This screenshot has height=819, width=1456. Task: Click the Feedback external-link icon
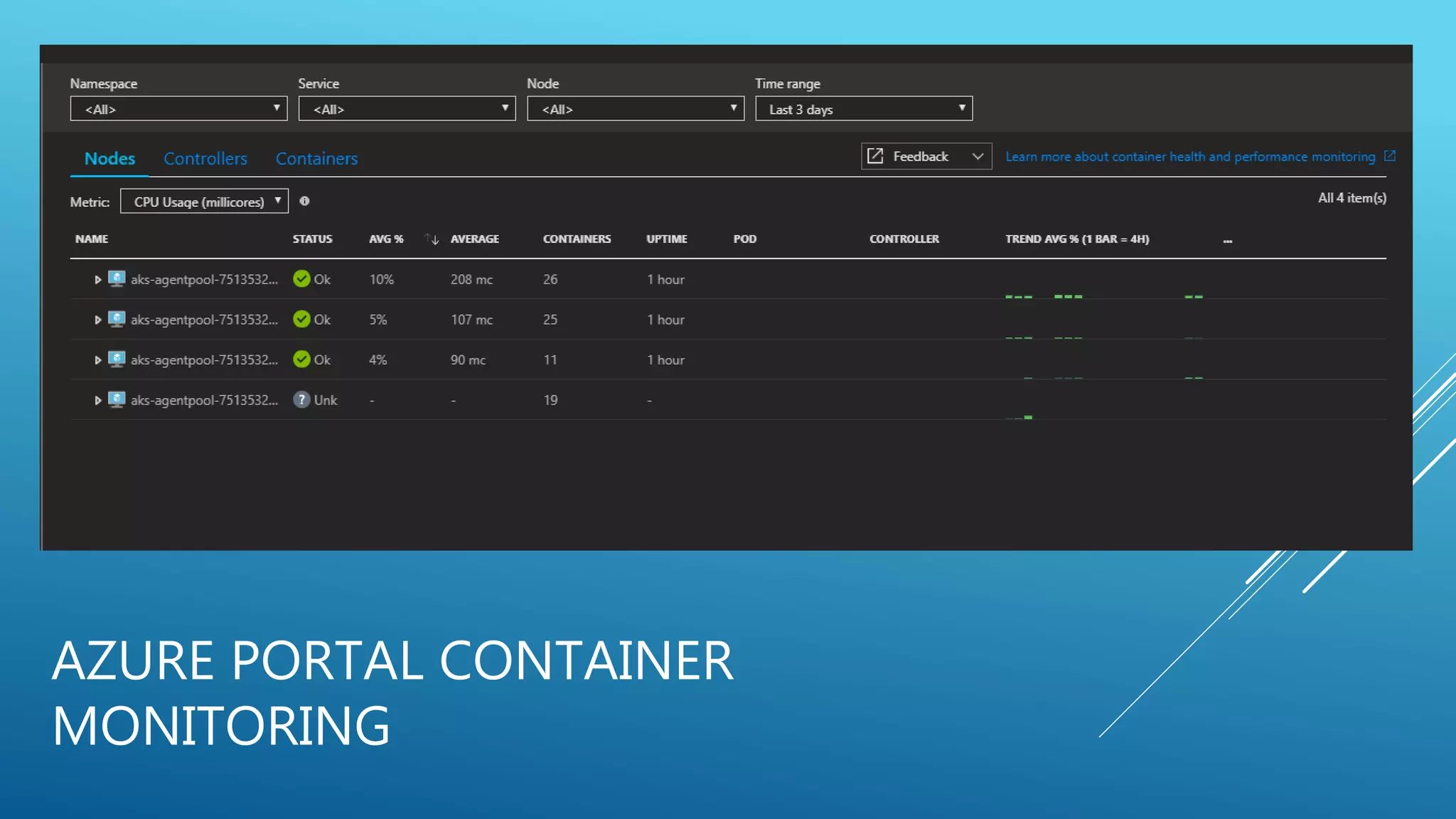pyautogui.click(x=875, y=156)
